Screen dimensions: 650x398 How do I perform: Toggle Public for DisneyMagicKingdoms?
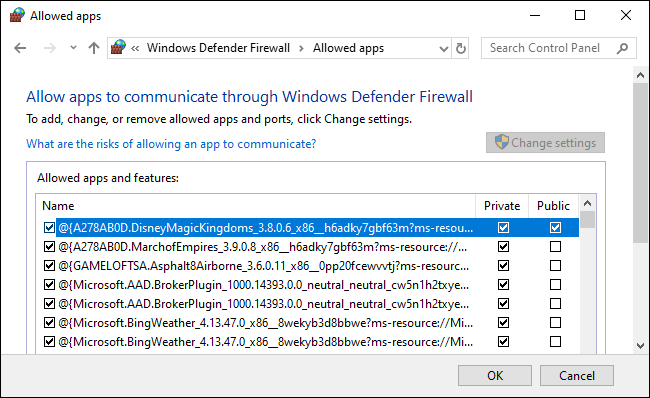point(555,228)
